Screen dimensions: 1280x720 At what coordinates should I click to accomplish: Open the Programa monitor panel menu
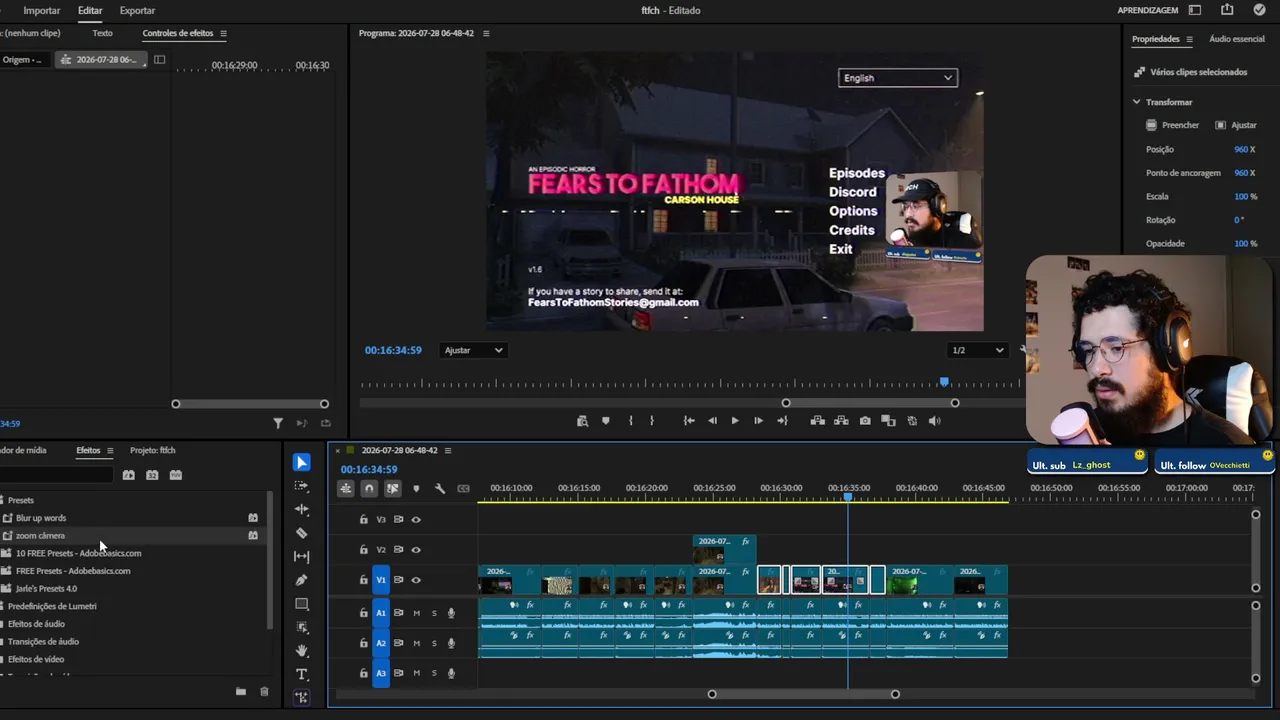click(x=486, y=33)
